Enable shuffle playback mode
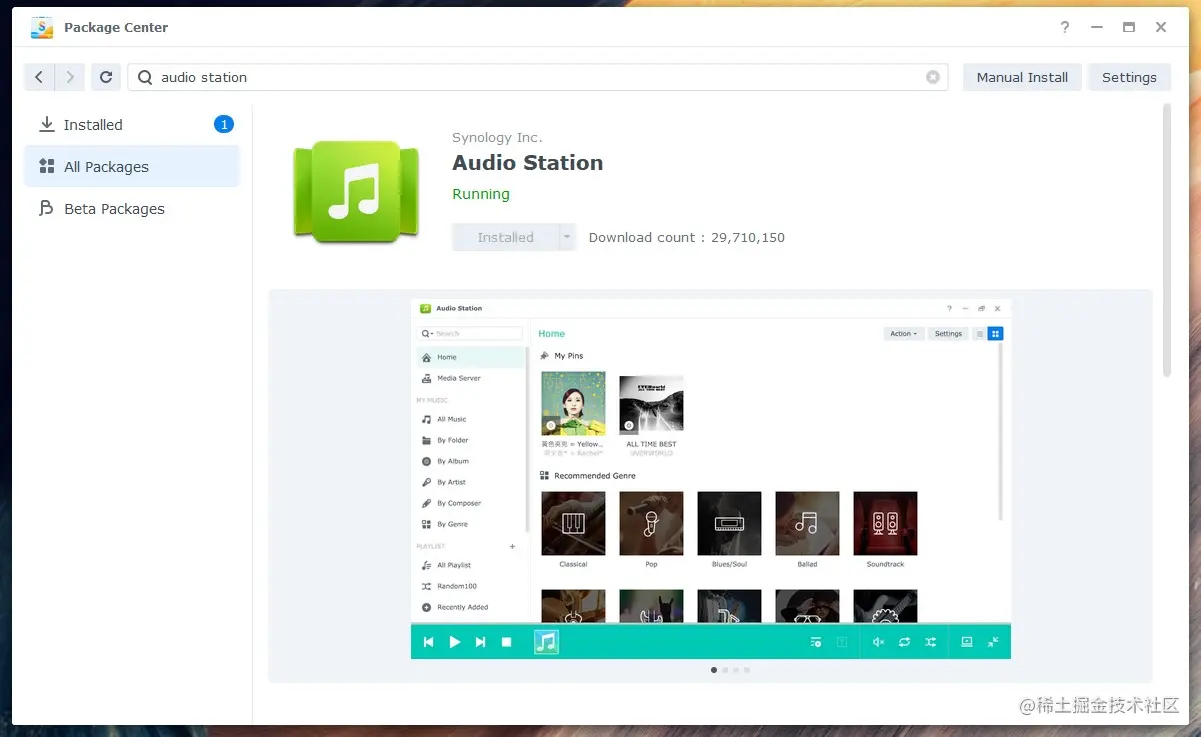1201x737 pixels. pyautogui.click(x=930, y=641)
